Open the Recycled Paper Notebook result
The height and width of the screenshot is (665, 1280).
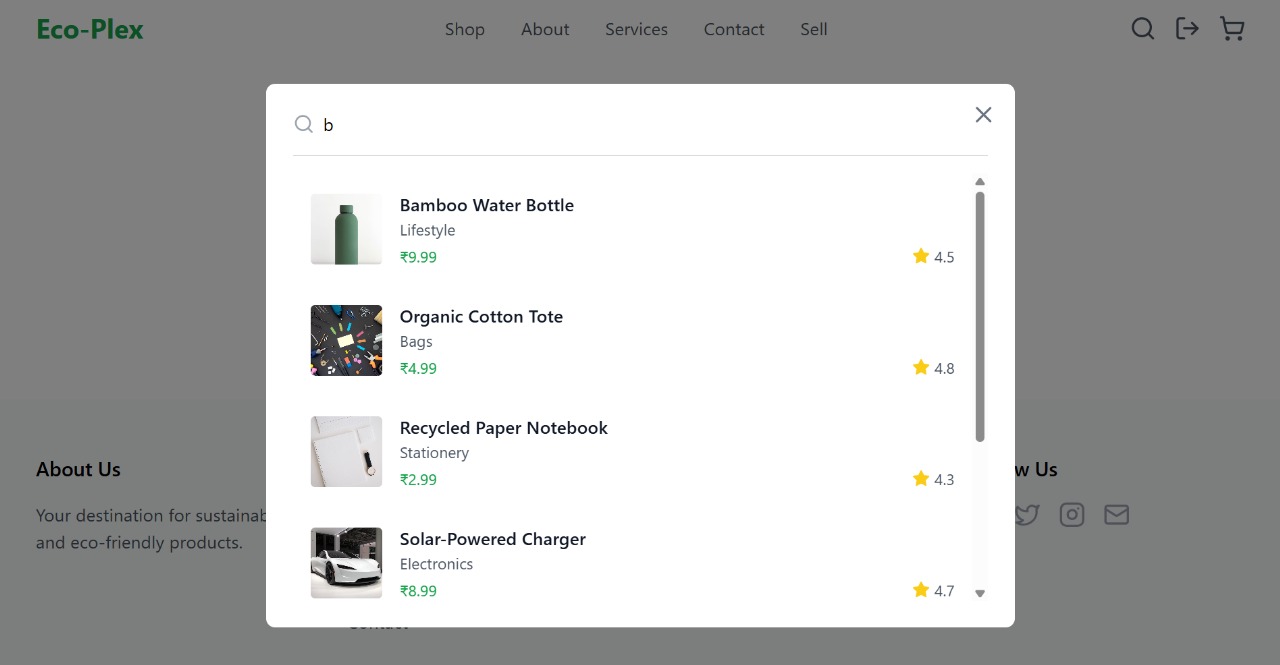[504, 428]
